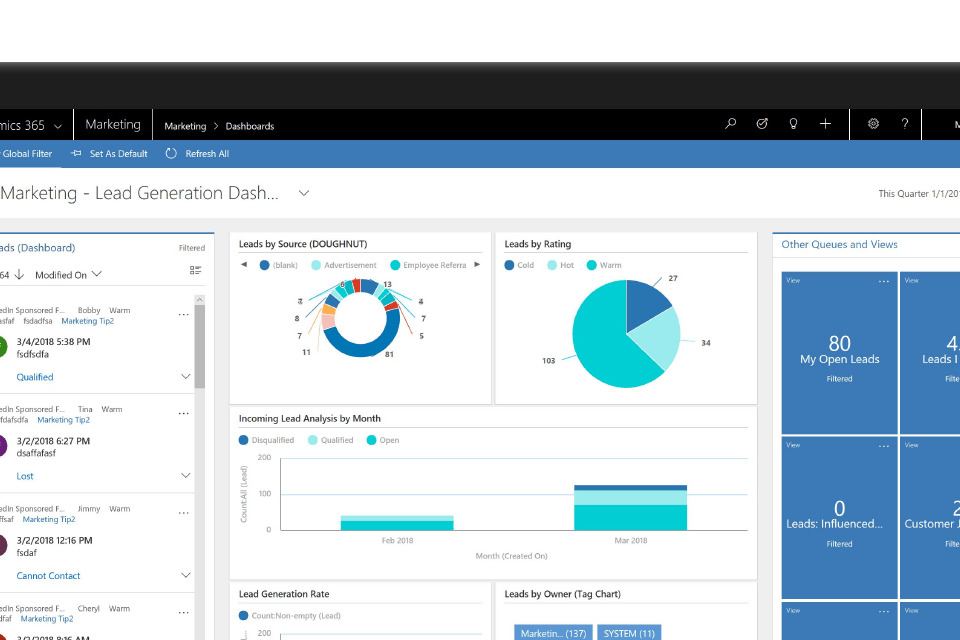Toggle Employee Referral legend series

[x=428, y=265]
